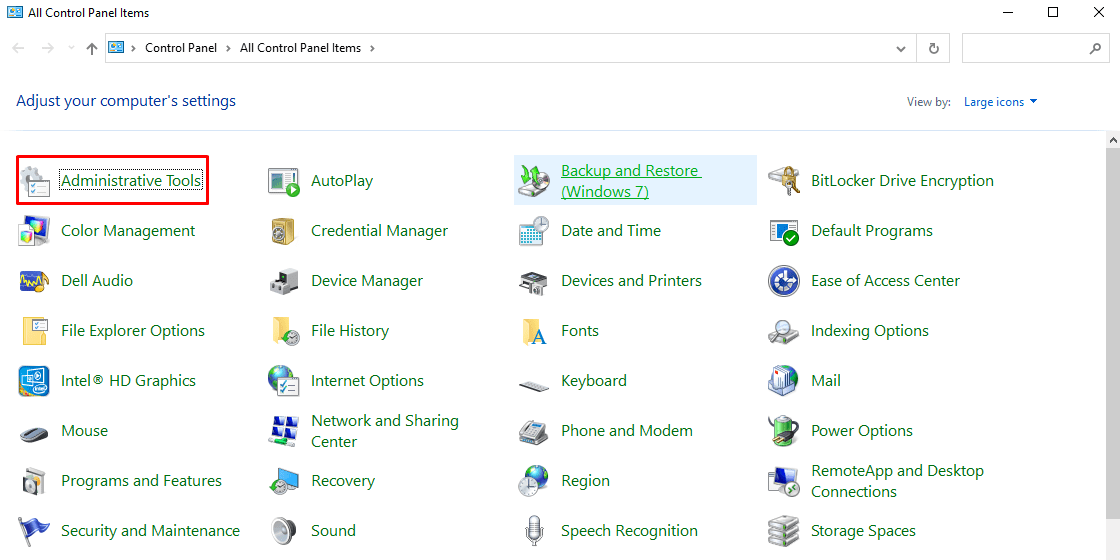Click the Credential Manager safe icon

[x=284, y=231]
